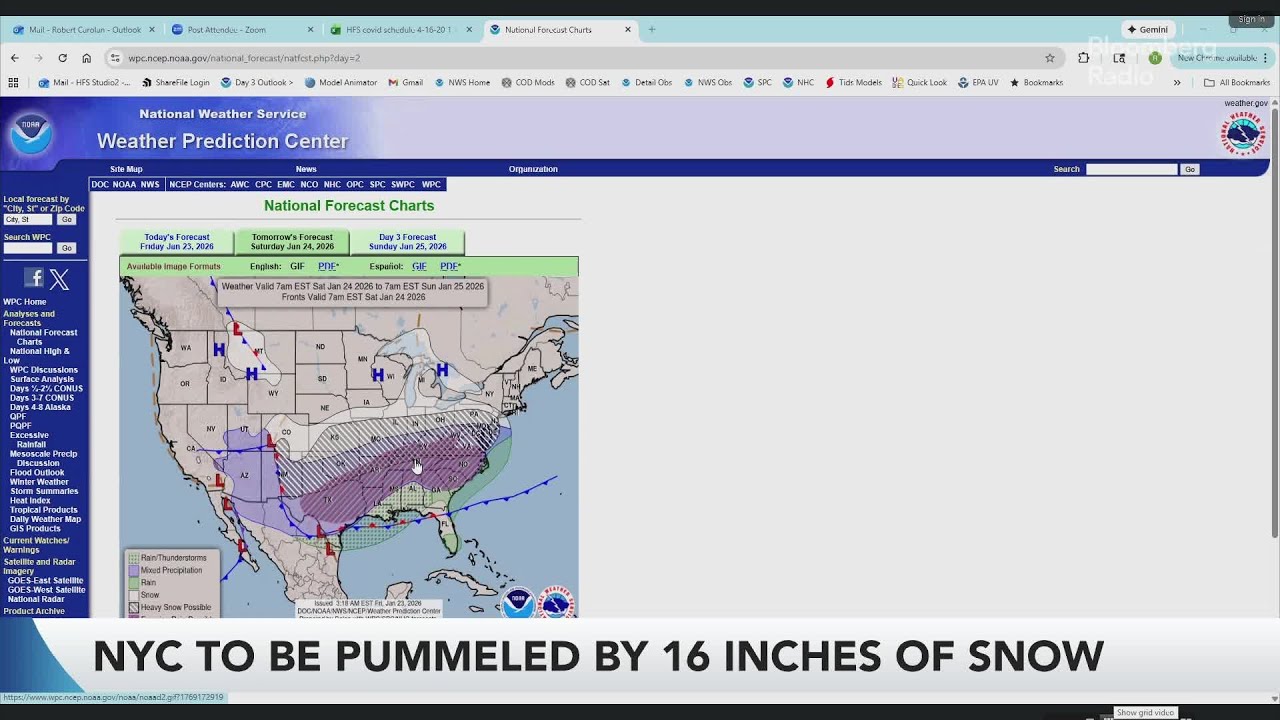The image size is (1280, 720).
Task: Open the starred Bookmarks folder in bookmarks bar
Action: [x=1036, y=83]
